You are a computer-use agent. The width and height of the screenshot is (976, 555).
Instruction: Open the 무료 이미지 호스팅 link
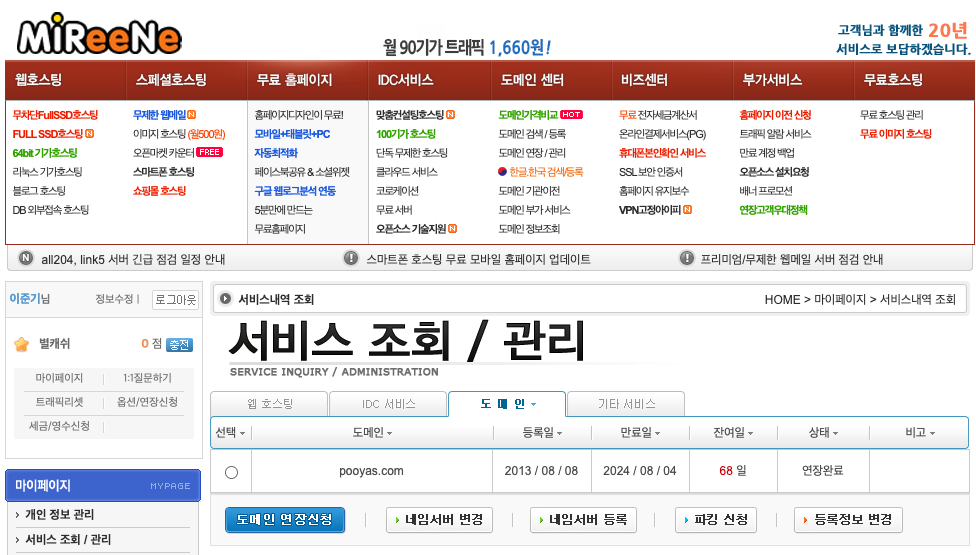coord(896,134)
